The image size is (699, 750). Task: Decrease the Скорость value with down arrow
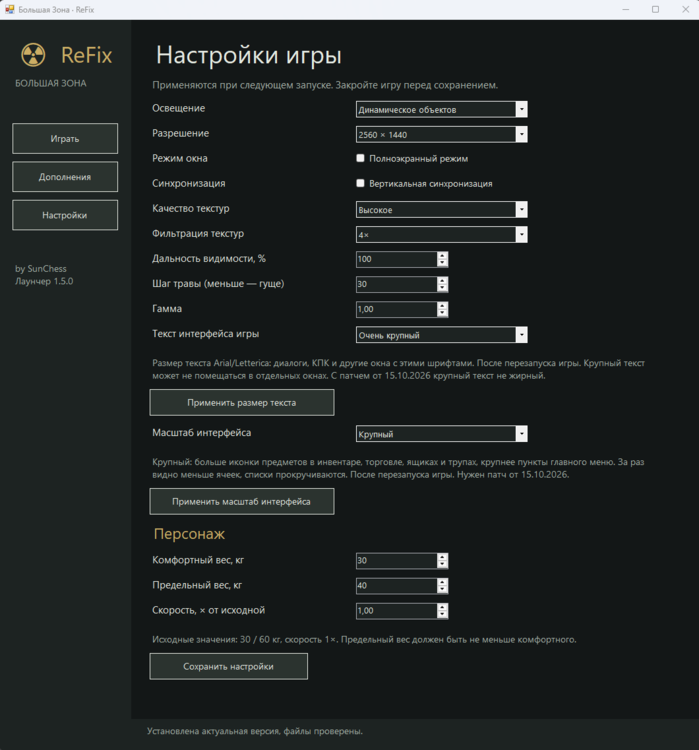(x=443, y=614)
